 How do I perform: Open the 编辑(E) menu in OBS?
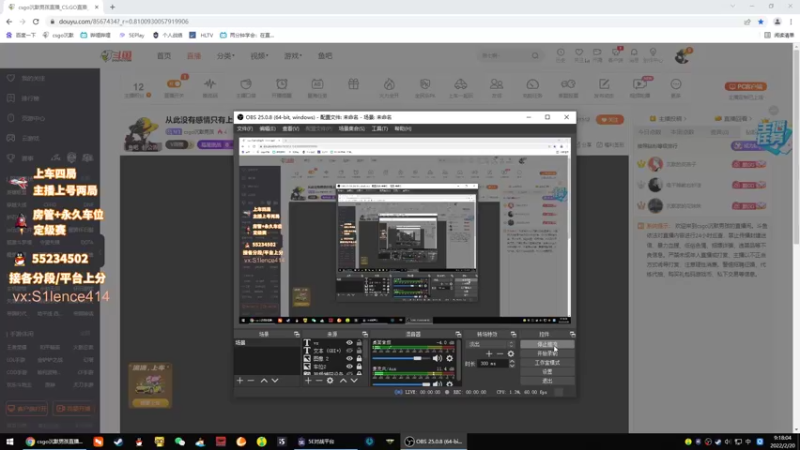pos(267,129)
